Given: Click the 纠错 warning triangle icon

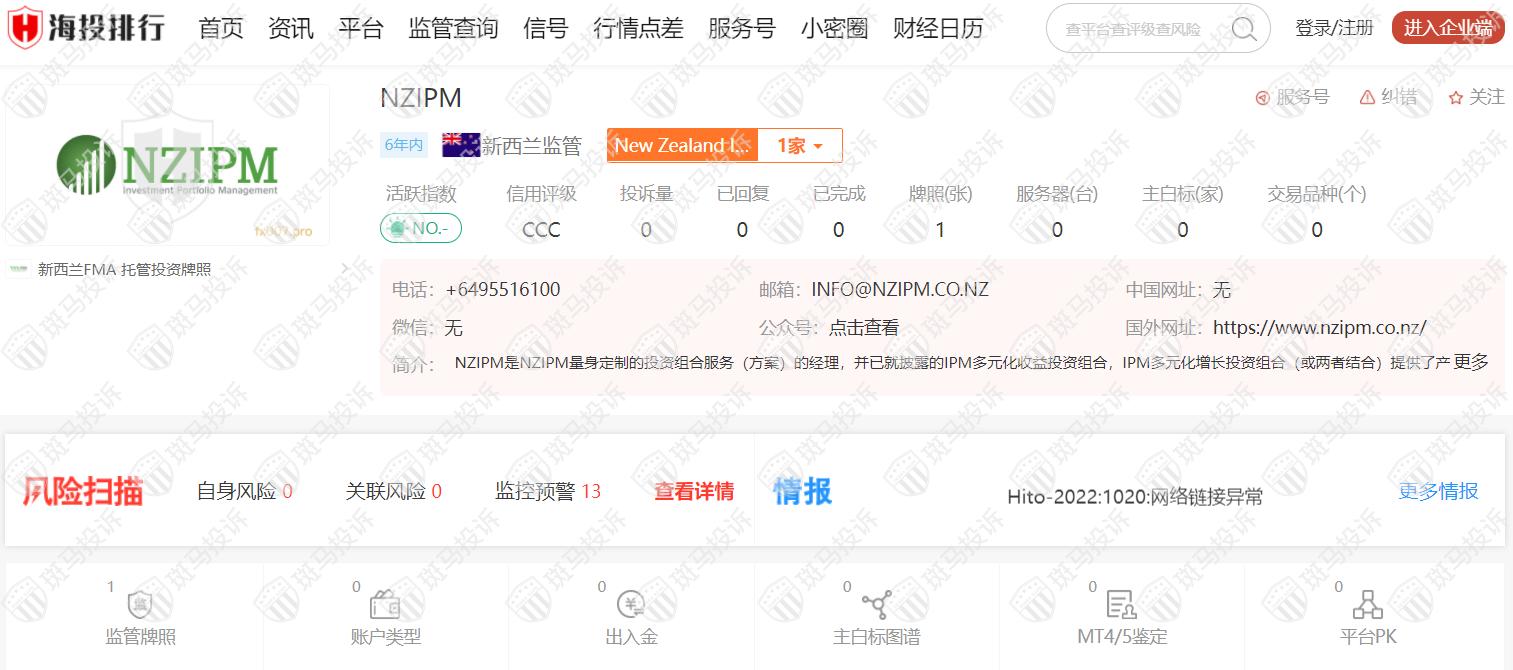Looking at the screenshot, I should click(1367, 97).
